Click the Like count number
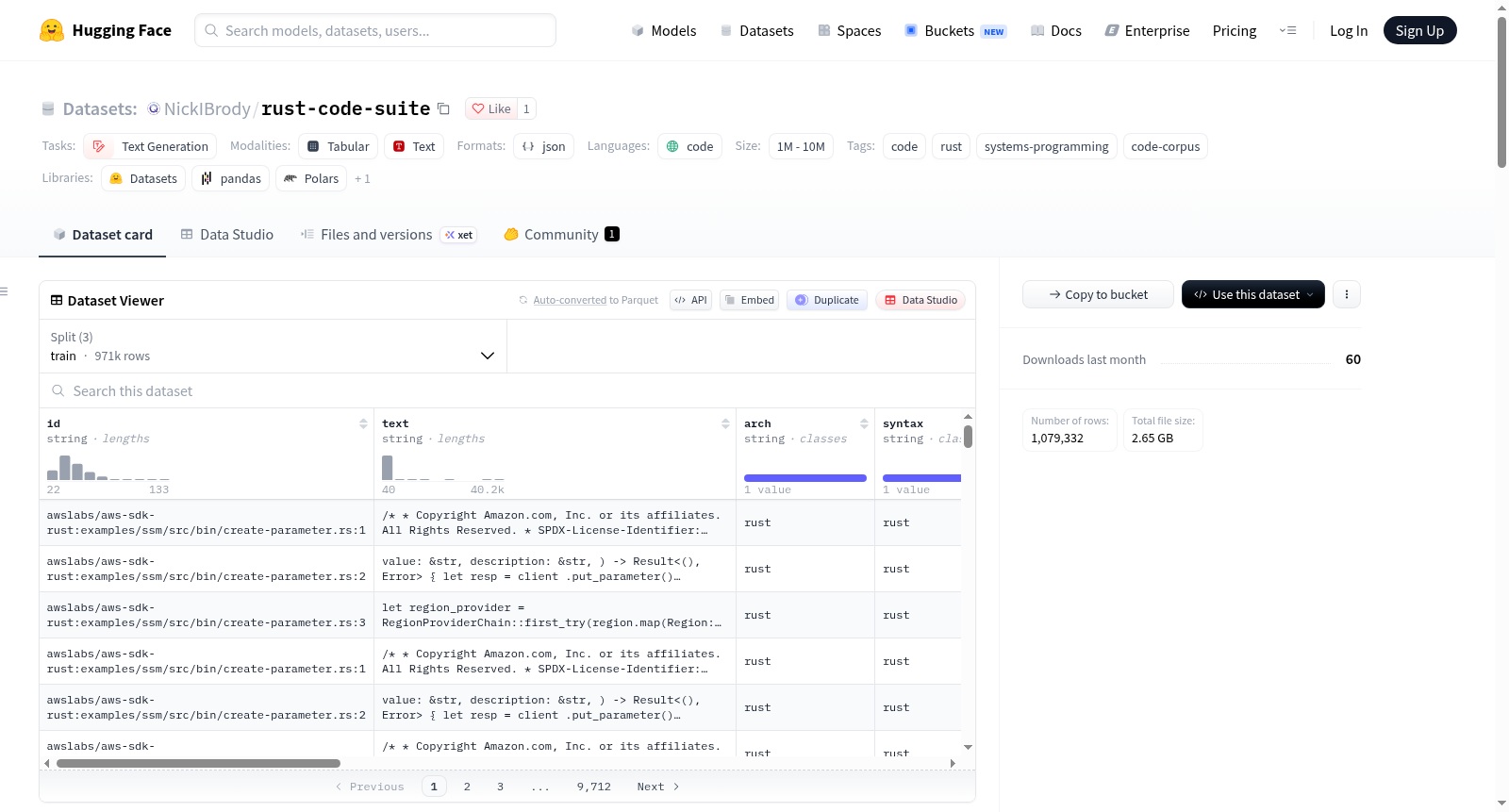This screenshot has width=1509, height=812. click(x=526, y=108)
